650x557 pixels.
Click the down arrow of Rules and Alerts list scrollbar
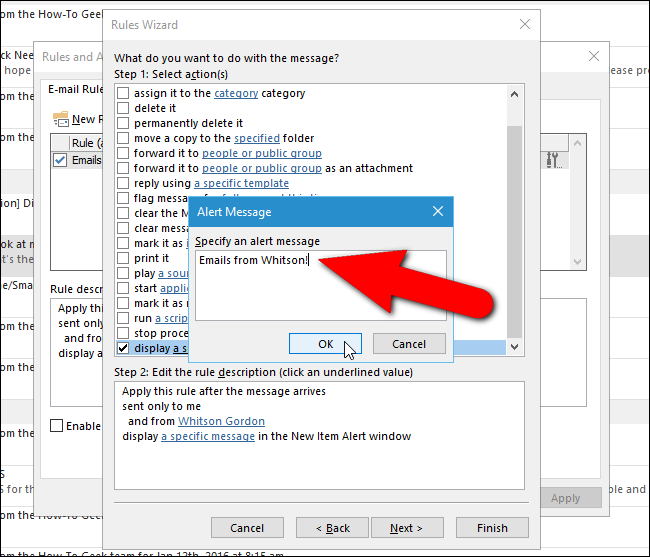click(x=577, y=262)
